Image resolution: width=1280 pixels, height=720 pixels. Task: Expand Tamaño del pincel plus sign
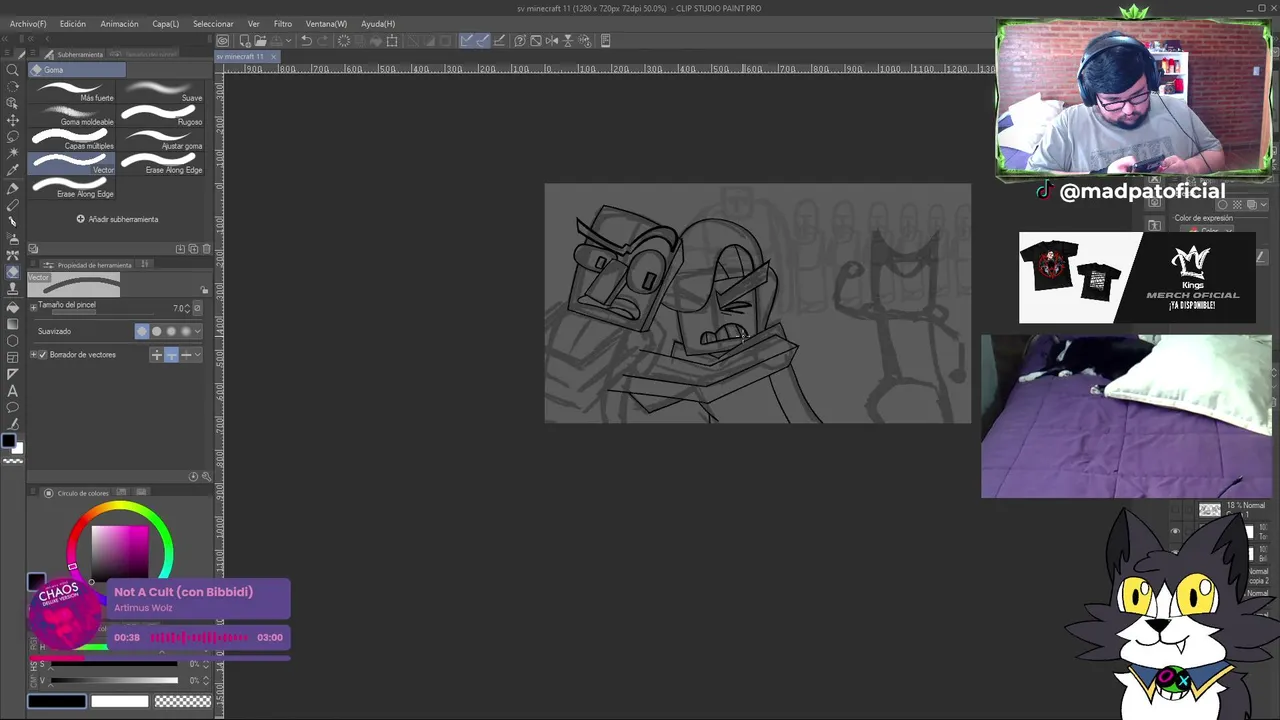[34, 306]
